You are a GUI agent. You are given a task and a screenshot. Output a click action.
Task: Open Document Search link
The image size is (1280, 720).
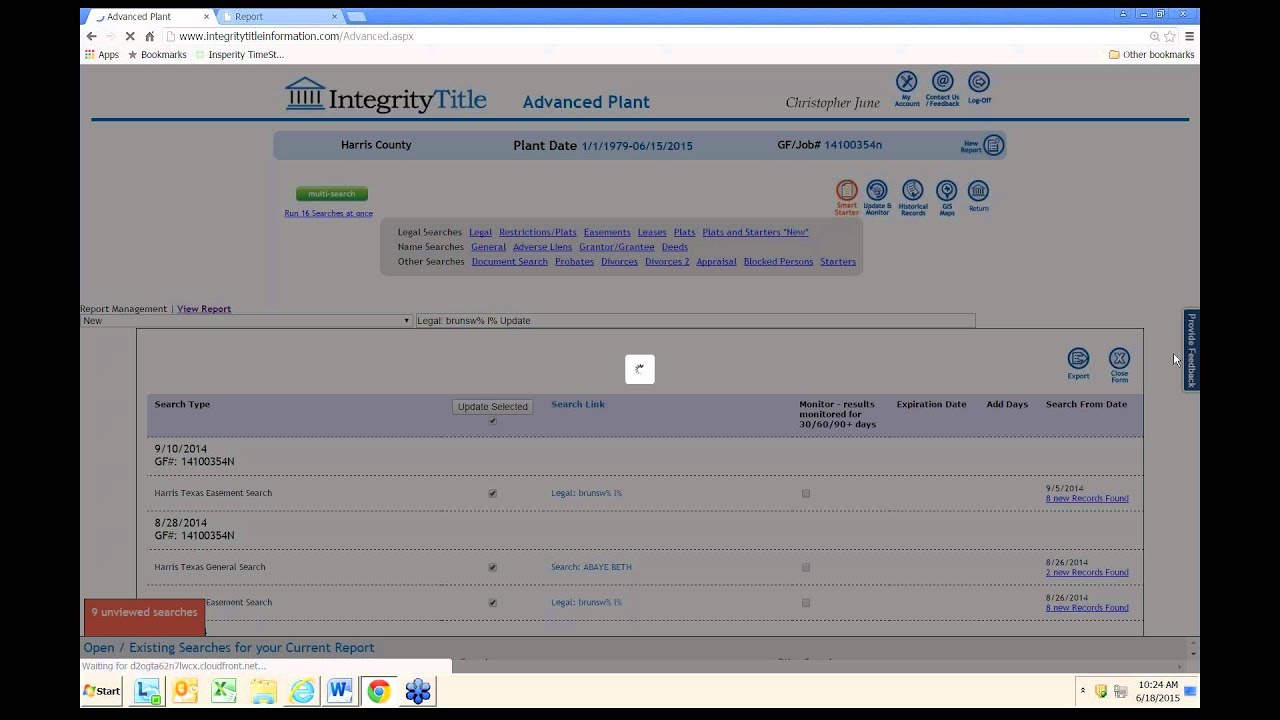tap(510, 262)
